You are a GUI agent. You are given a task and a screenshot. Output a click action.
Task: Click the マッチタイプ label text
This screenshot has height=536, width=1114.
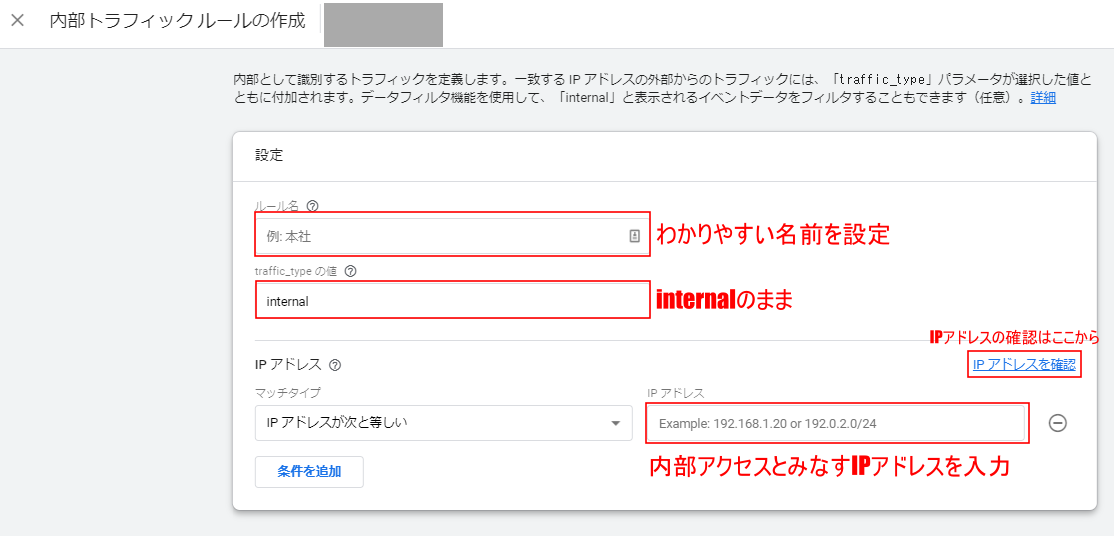pyautogui.click(x=288, y=392)
